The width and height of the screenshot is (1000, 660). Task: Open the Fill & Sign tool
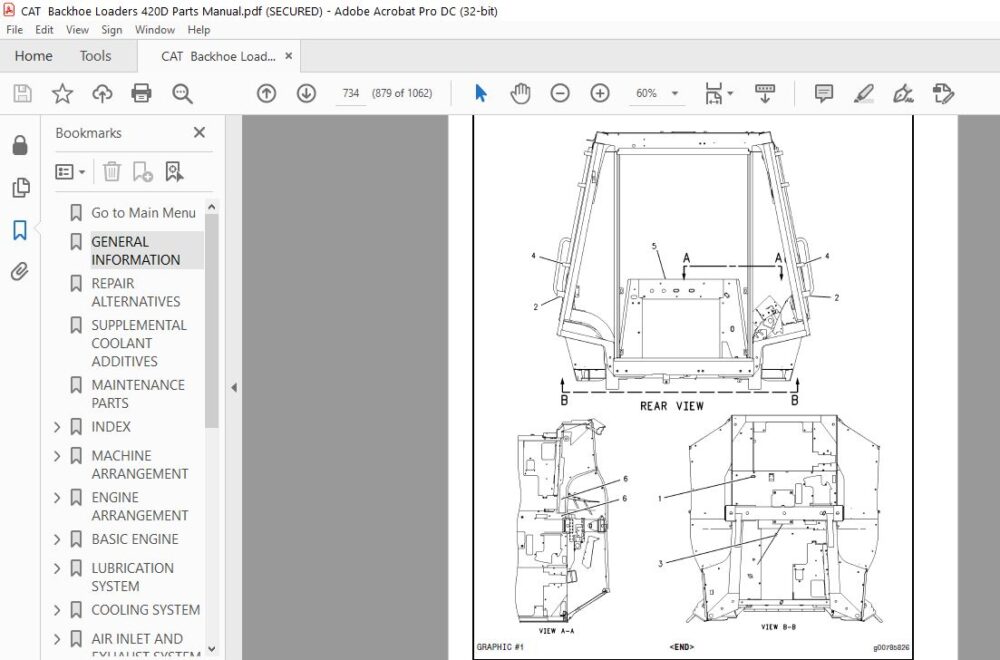coord(903,93)
